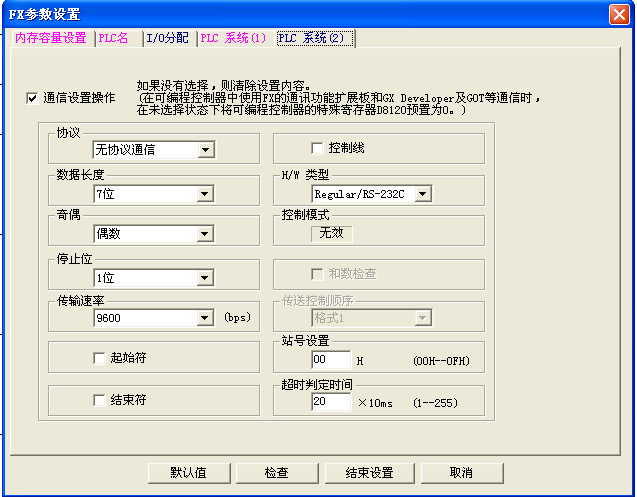Switch to the PLC 系统(1) tab
Screen dimensions: 637x497
click(233, 38)
